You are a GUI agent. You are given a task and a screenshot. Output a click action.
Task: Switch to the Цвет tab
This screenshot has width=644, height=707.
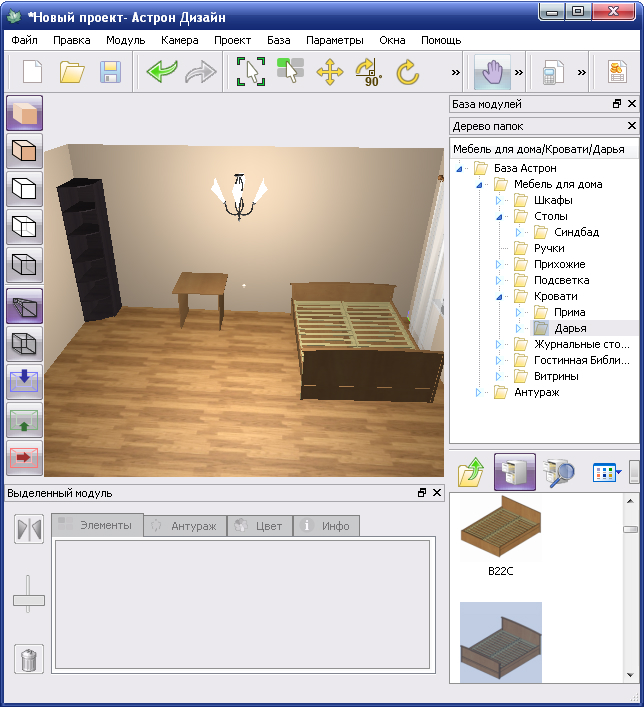pos(259,526)
